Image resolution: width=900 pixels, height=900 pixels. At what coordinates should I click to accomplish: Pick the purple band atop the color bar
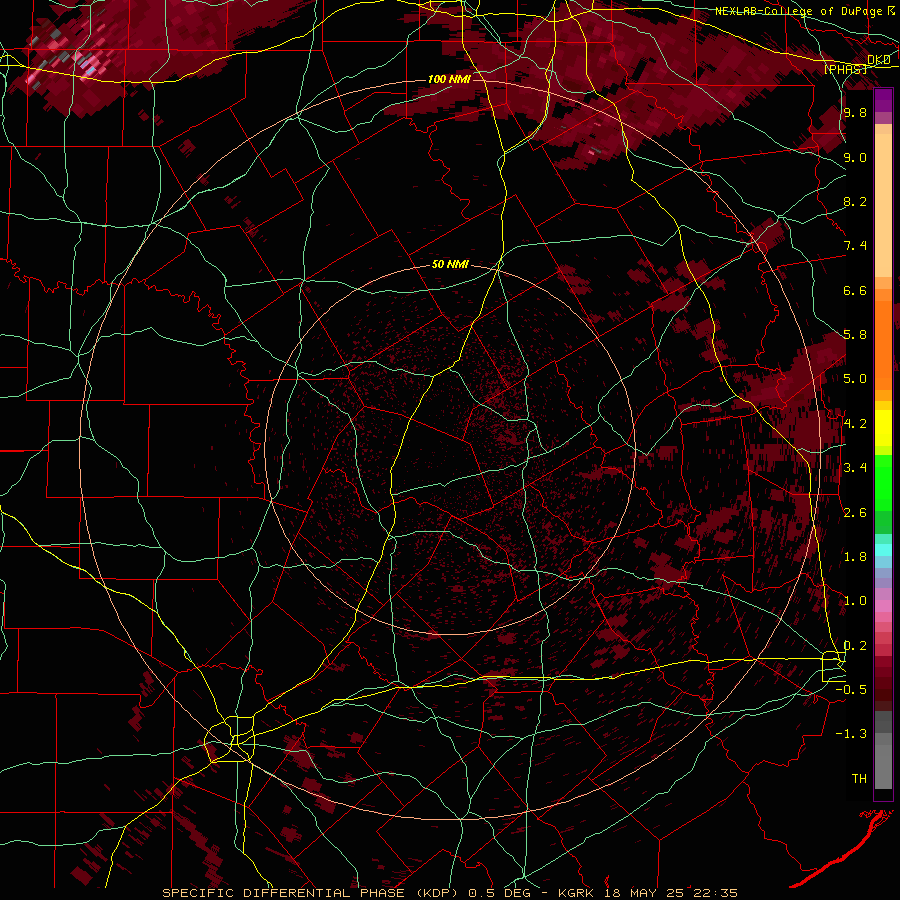[883, 99]
